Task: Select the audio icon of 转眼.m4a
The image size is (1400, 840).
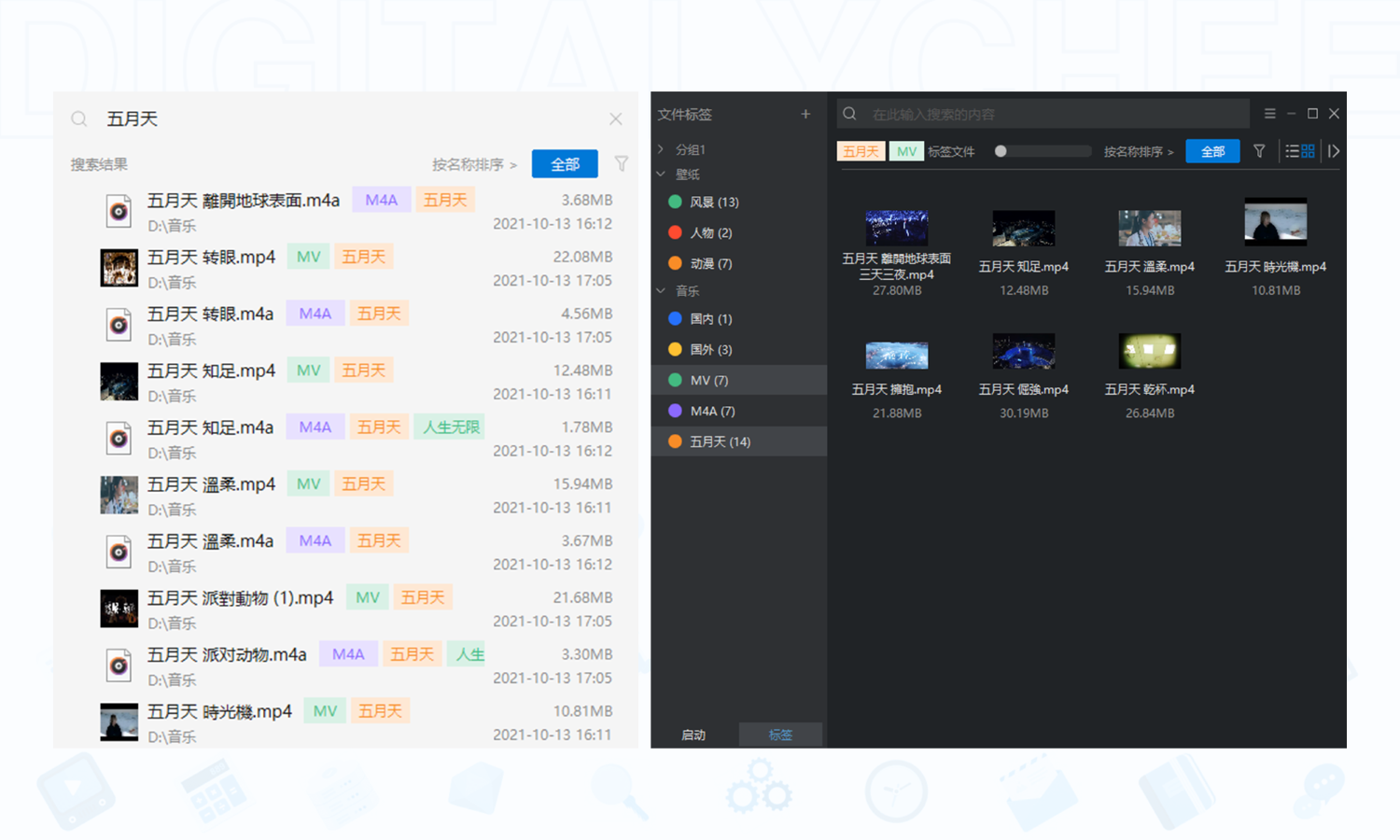Action: [119, 326]
